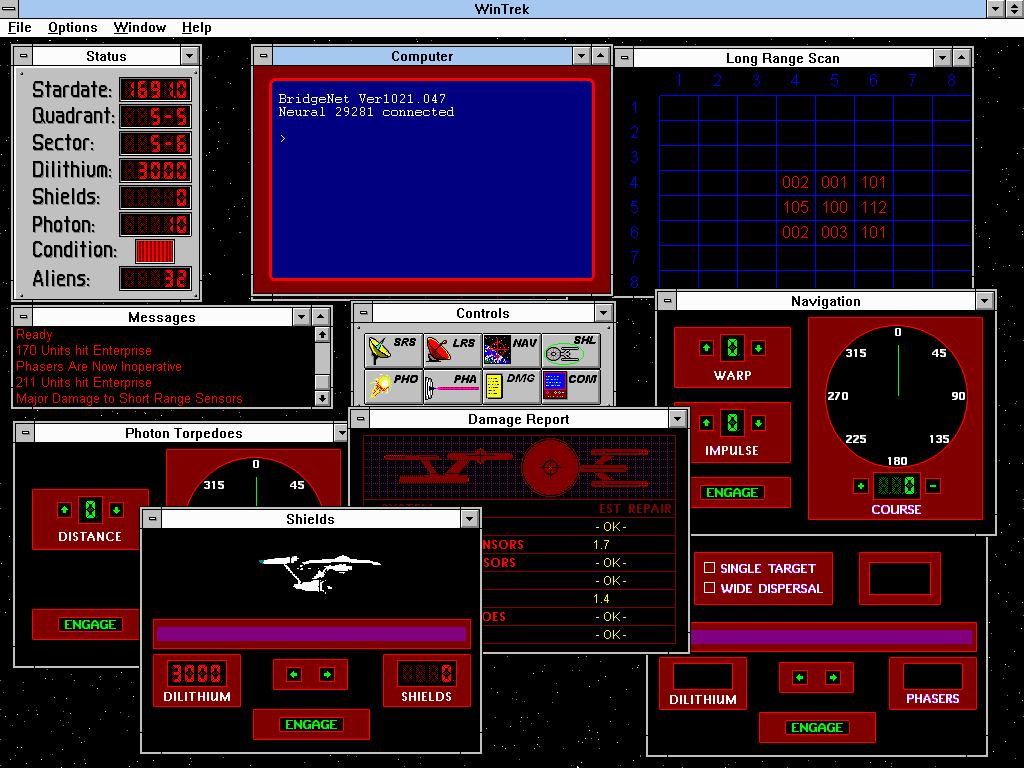Image resolution: width=1024 pixels, height=768 pixels.
Task: Click the Messages scrollbar down arrow
Action: coord(322,398)
